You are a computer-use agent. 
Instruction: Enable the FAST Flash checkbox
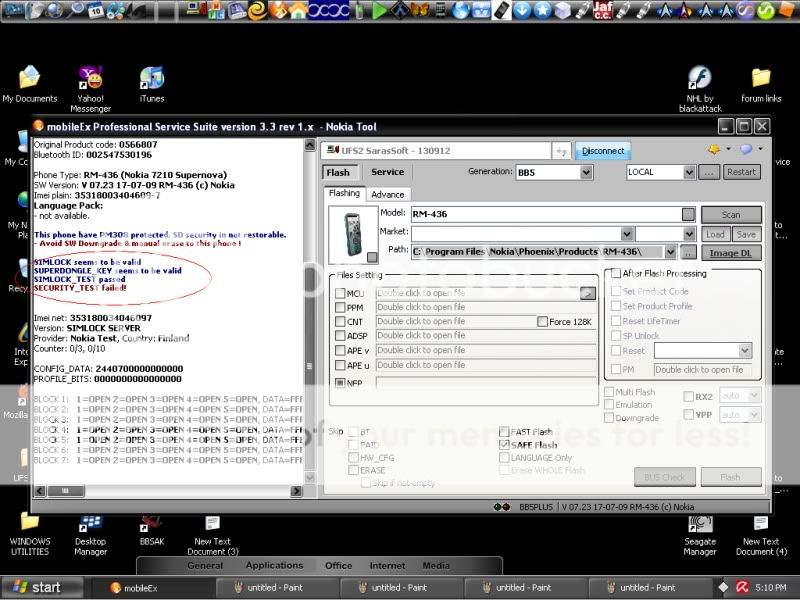coord(505,432)
